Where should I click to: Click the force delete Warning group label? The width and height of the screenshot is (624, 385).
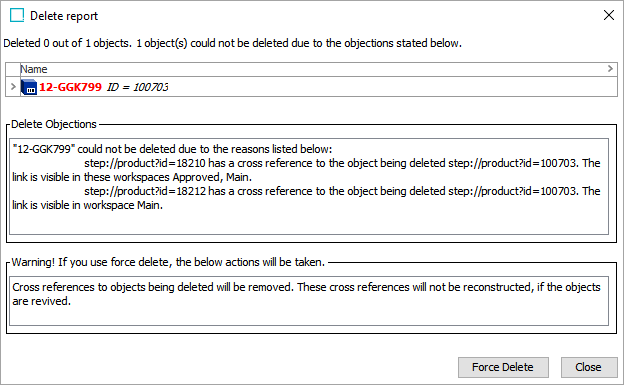click(x=168, y=262)
